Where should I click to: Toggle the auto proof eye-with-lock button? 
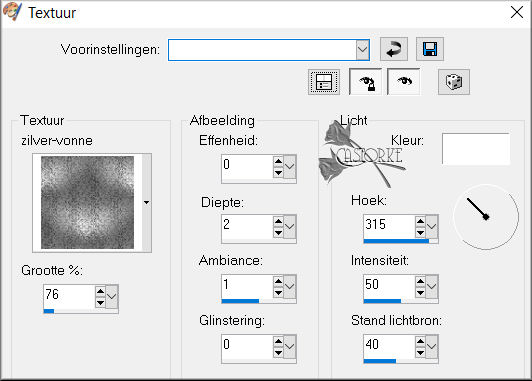pyautogui.click(x=365, y=82)
